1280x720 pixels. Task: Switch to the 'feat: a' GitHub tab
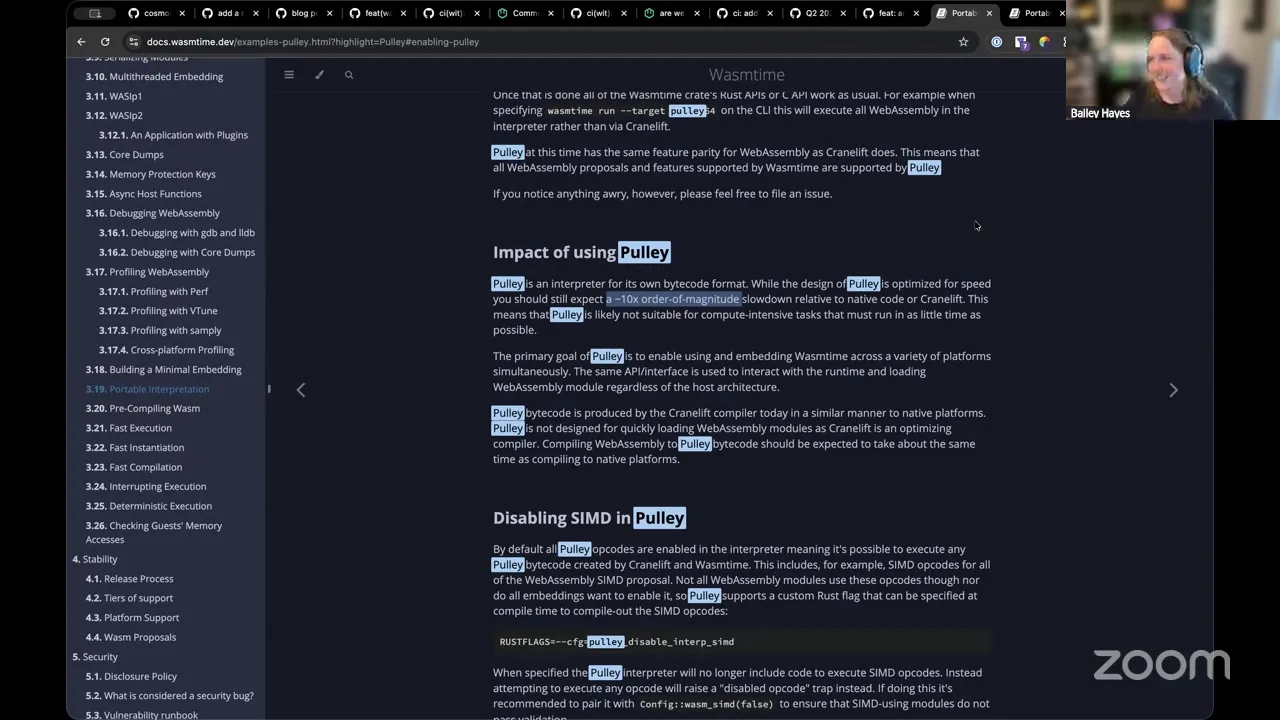pyautogui.click(x=892, y=13)
